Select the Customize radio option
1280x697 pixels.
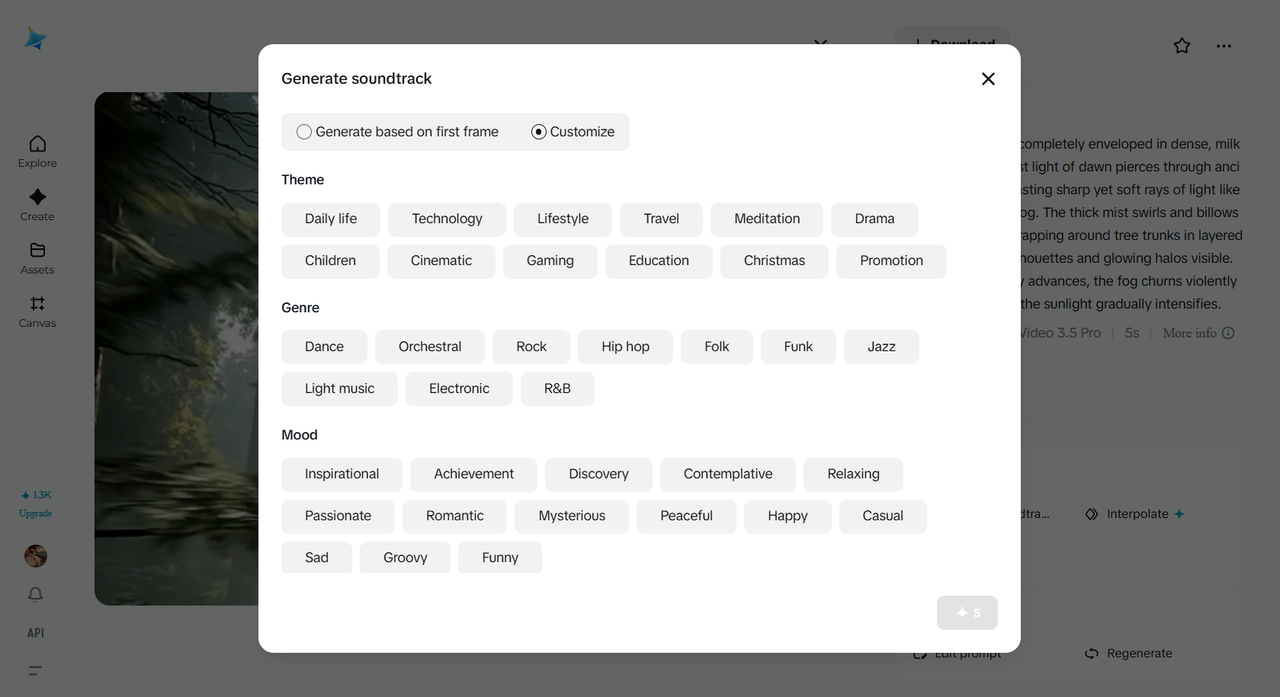(539, 132)
